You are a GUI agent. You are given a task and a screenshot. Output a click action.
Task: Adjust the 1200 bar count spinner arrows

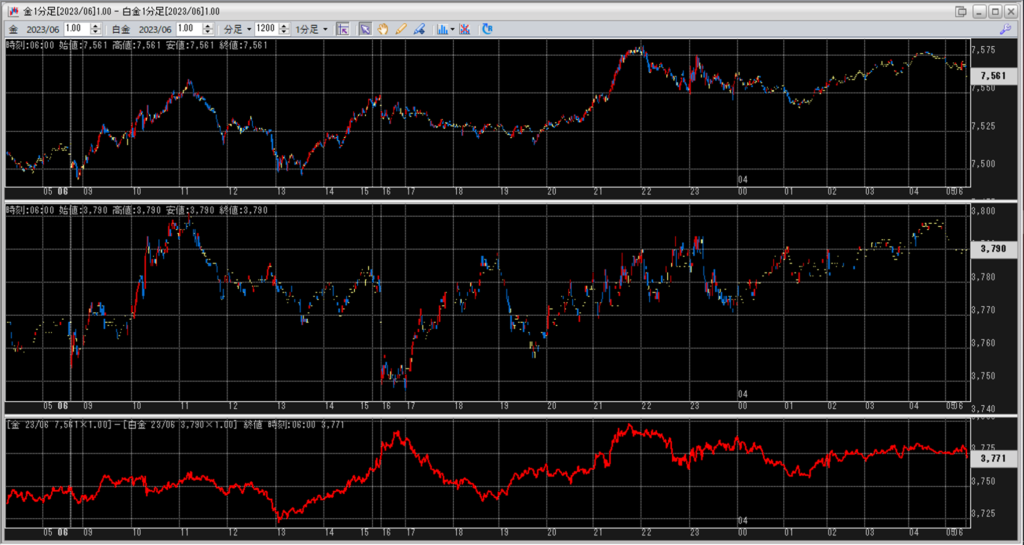tap(285, 29)
